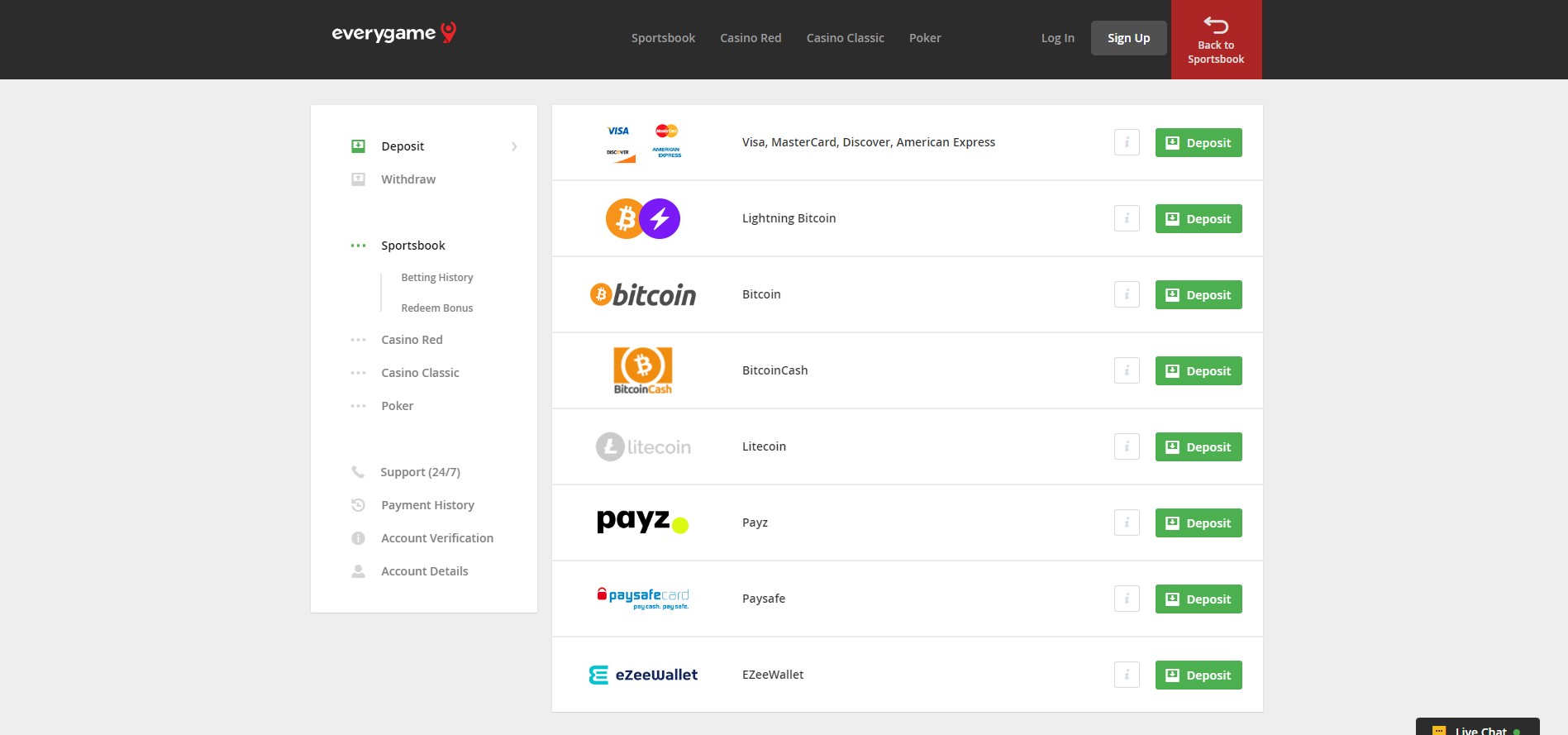Open the Sportsbook top navigation tab
The height and width of the screenshot is (735, 1568).
(x=663, y=38)
